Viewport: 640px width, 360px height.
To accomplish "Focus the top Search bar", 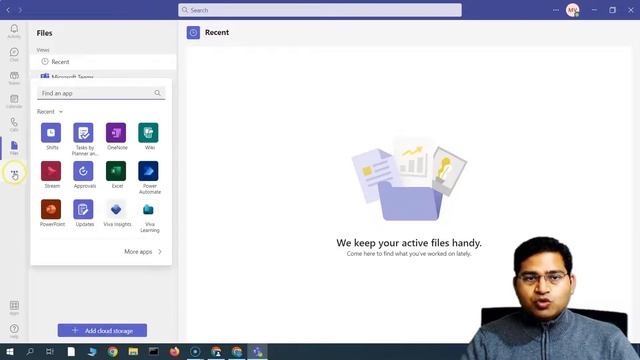I will [x=320, y=10].
